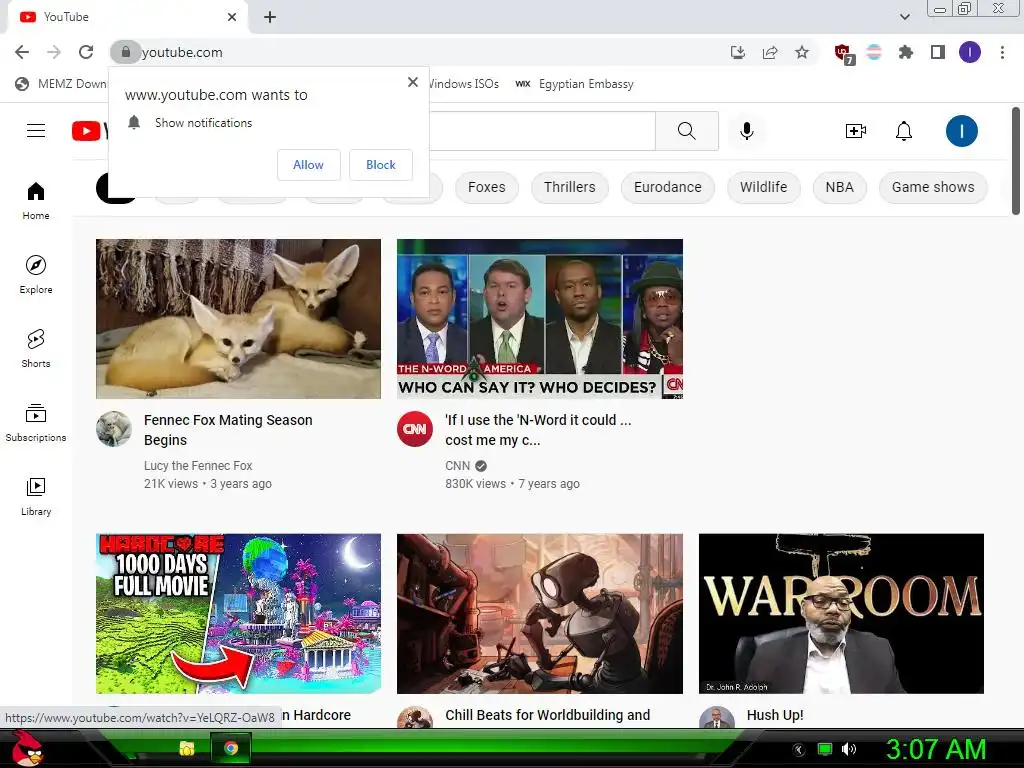The height and width of the screenshot is (768, 1024).
Task: Toggle the browser side panel
Action: (x=938, y=52)
